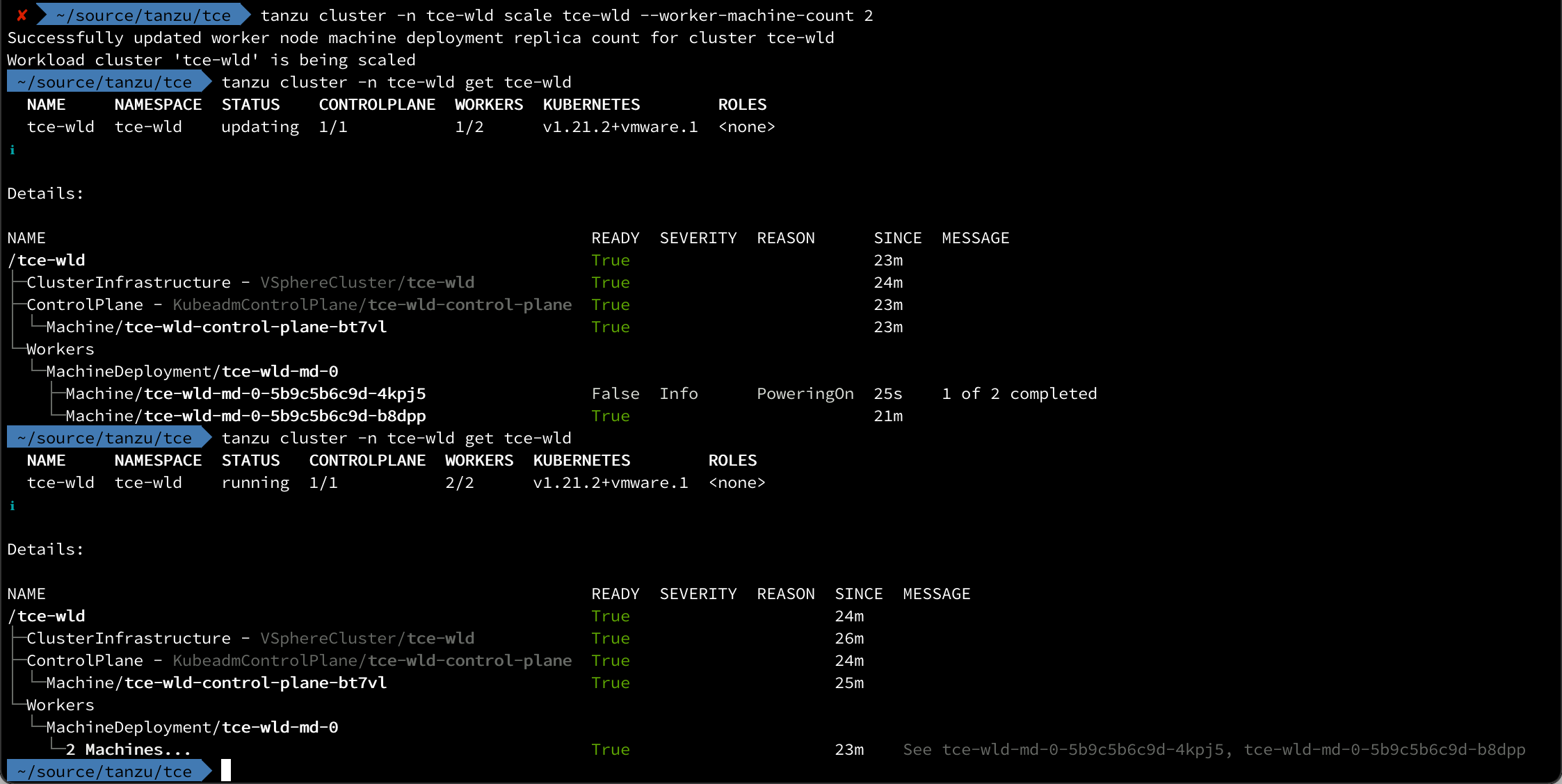Click the first 'KUBERNETES' column header
This screenshot has height=784, width=1562.
tap(591, 105)
